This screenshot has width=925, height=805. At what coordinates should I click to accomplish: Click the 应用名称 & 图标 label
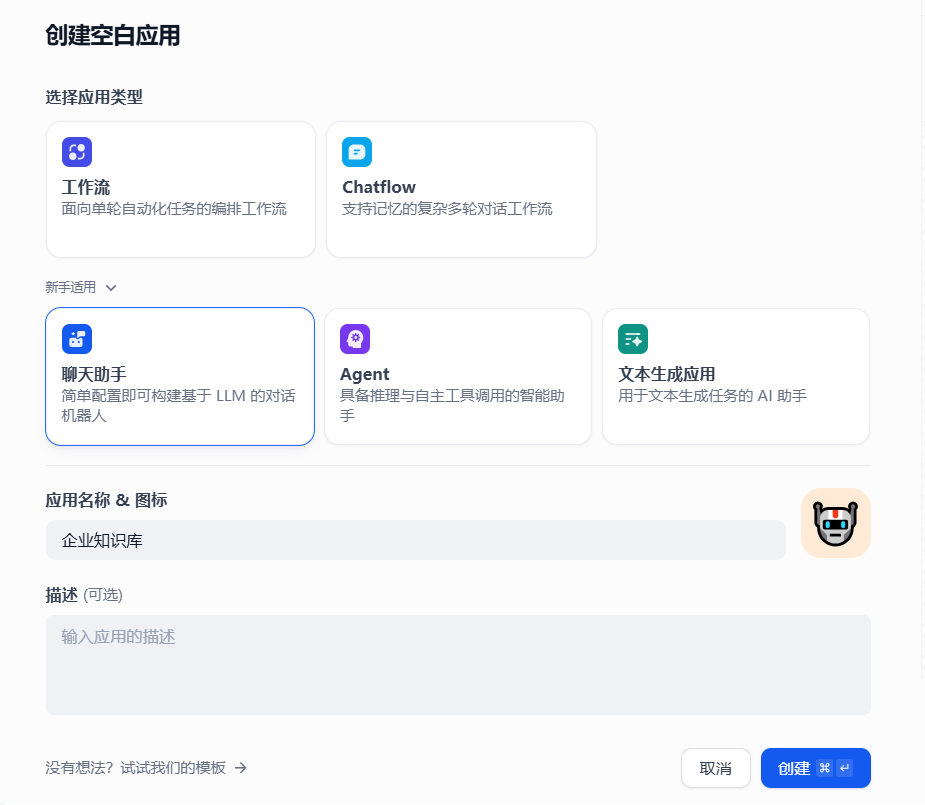pos(107,500)
